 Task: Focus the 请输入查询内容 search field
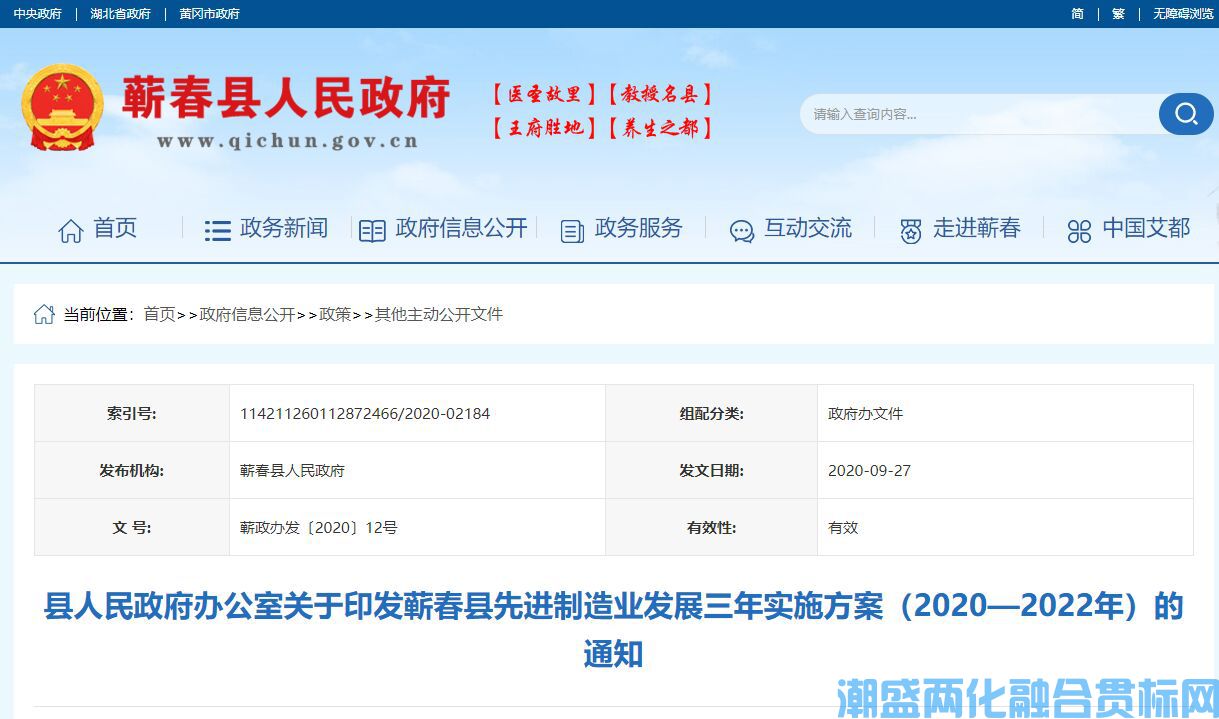(980, 114)
